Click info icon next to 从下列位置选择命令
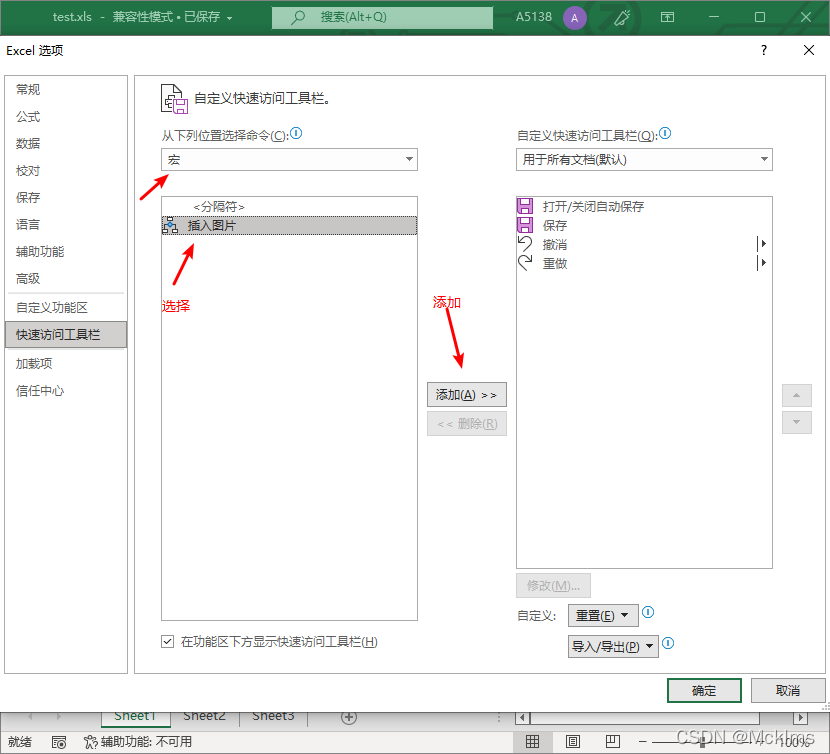 tap(296, 133)
